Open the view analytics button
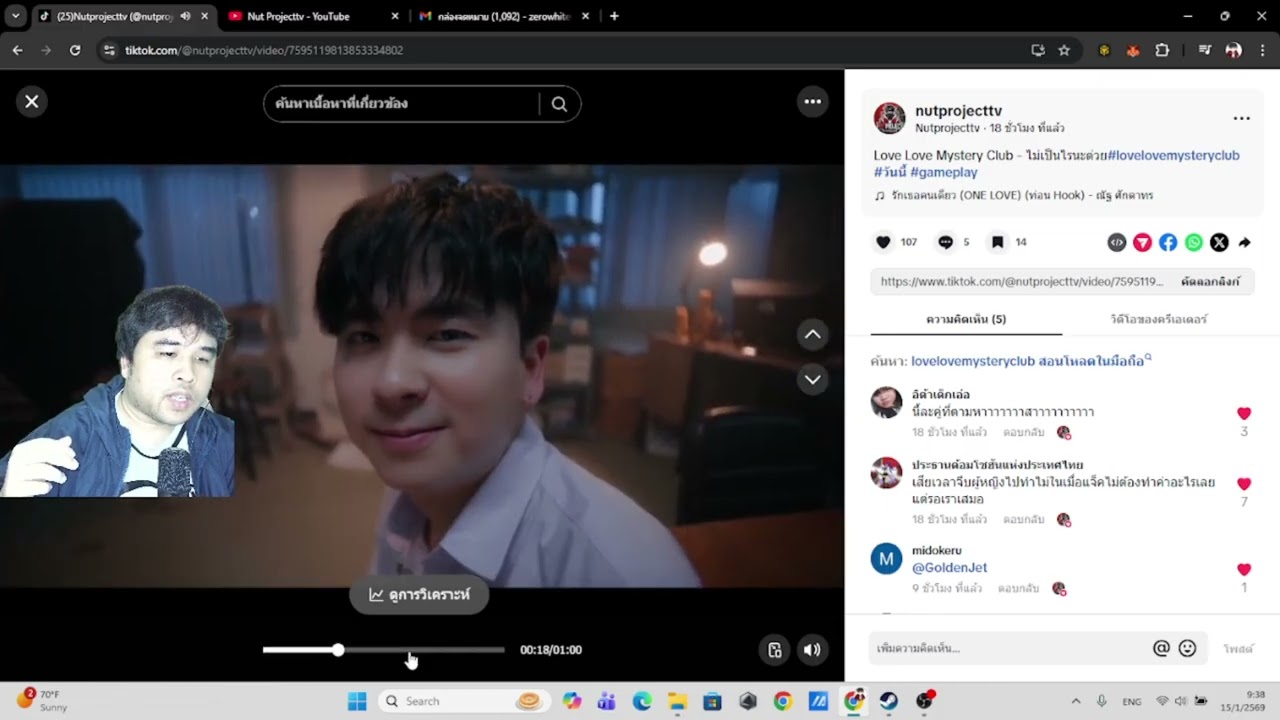1280x720 pixels. [419, 594]
